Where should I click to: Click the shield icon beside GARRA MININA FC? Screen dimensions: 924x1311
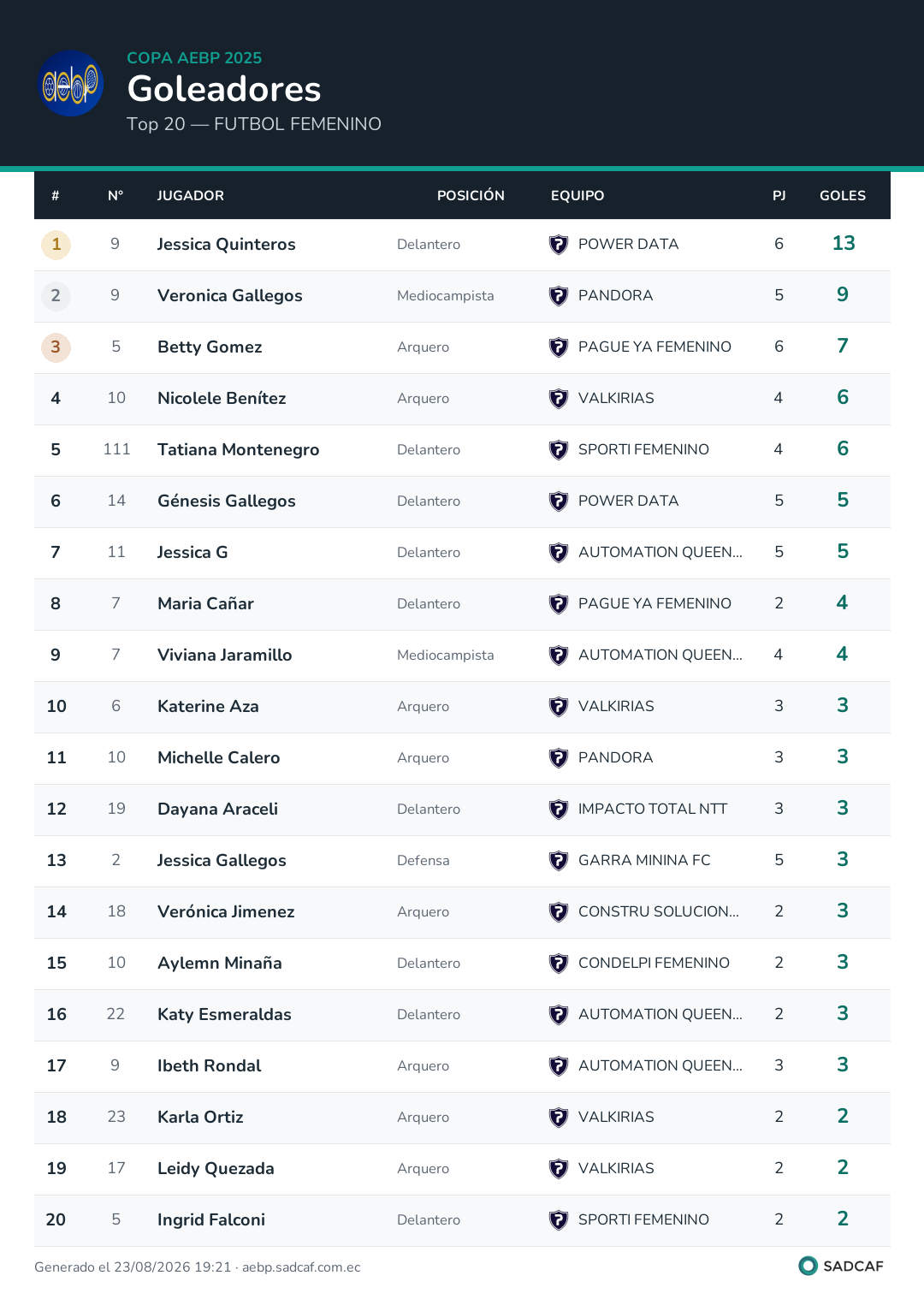coord(559,861)
